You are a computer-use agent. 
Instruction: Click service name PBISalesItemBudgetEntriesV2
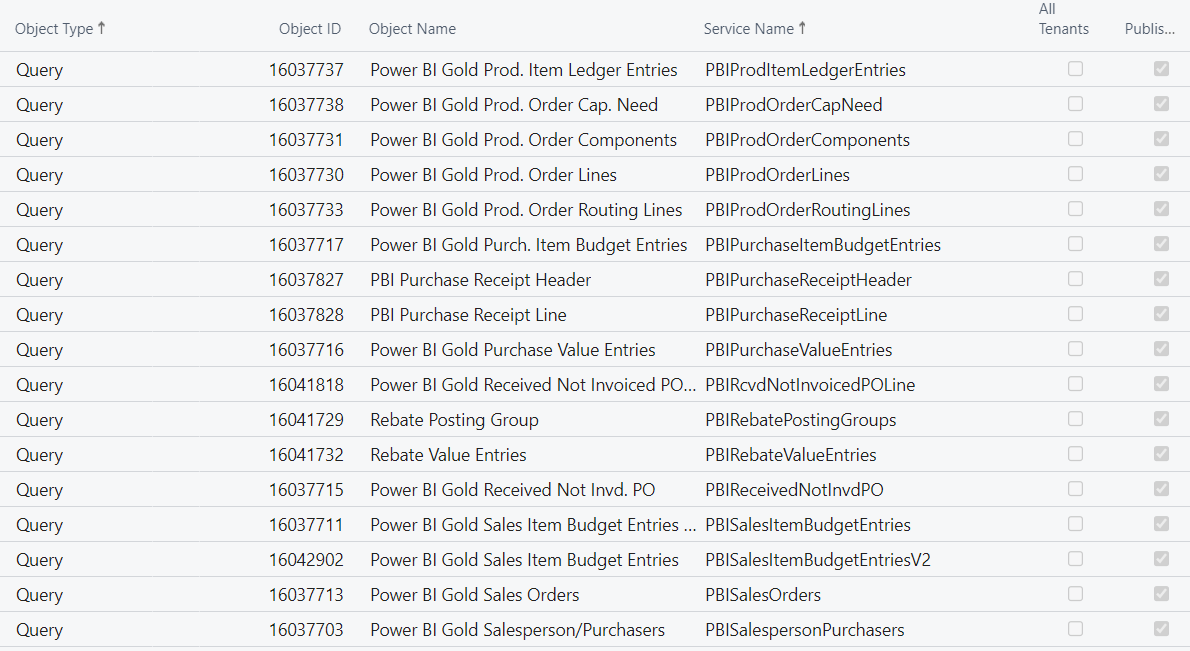[x=818, y=560]
